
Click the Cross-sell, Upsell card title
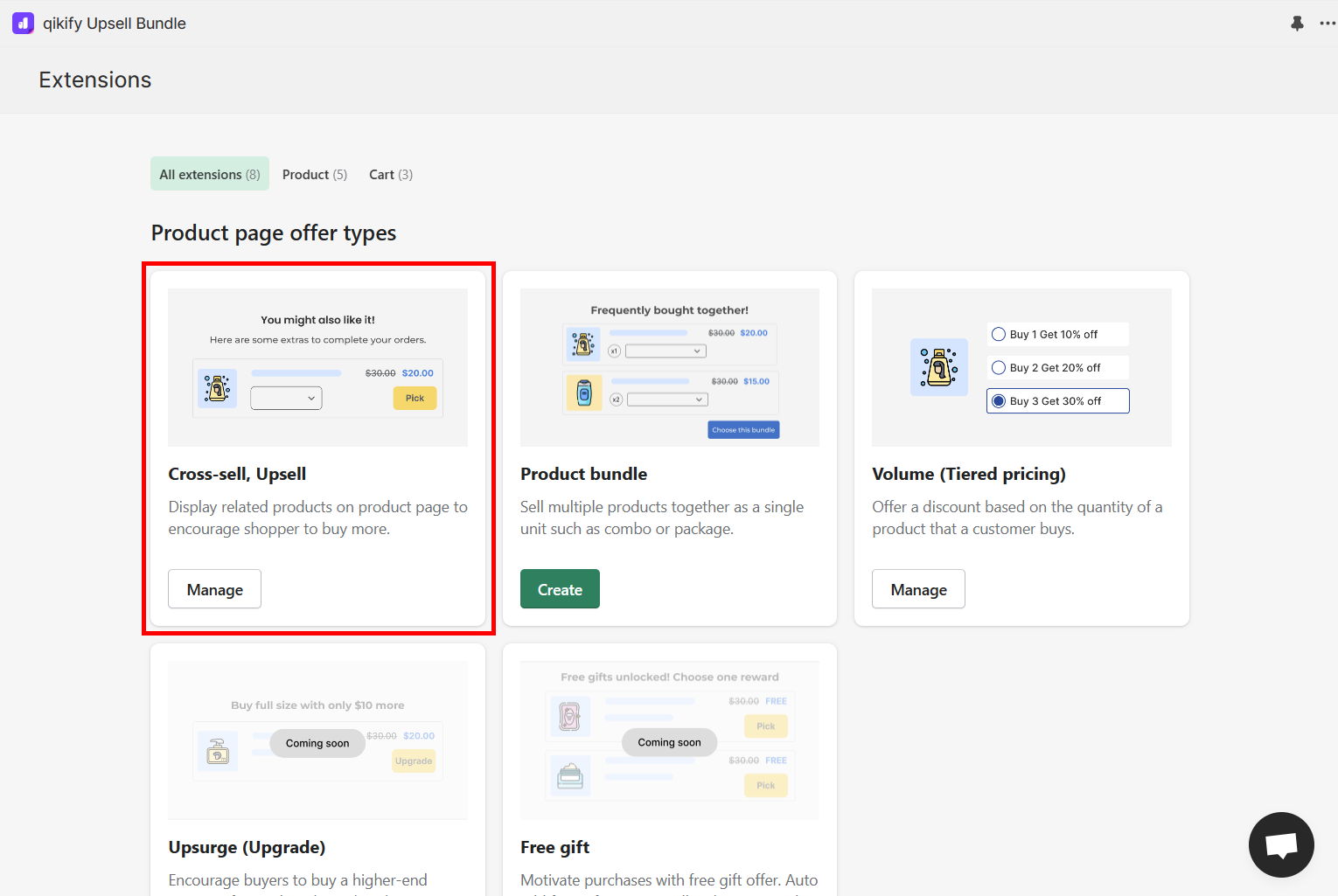point(237,474)
